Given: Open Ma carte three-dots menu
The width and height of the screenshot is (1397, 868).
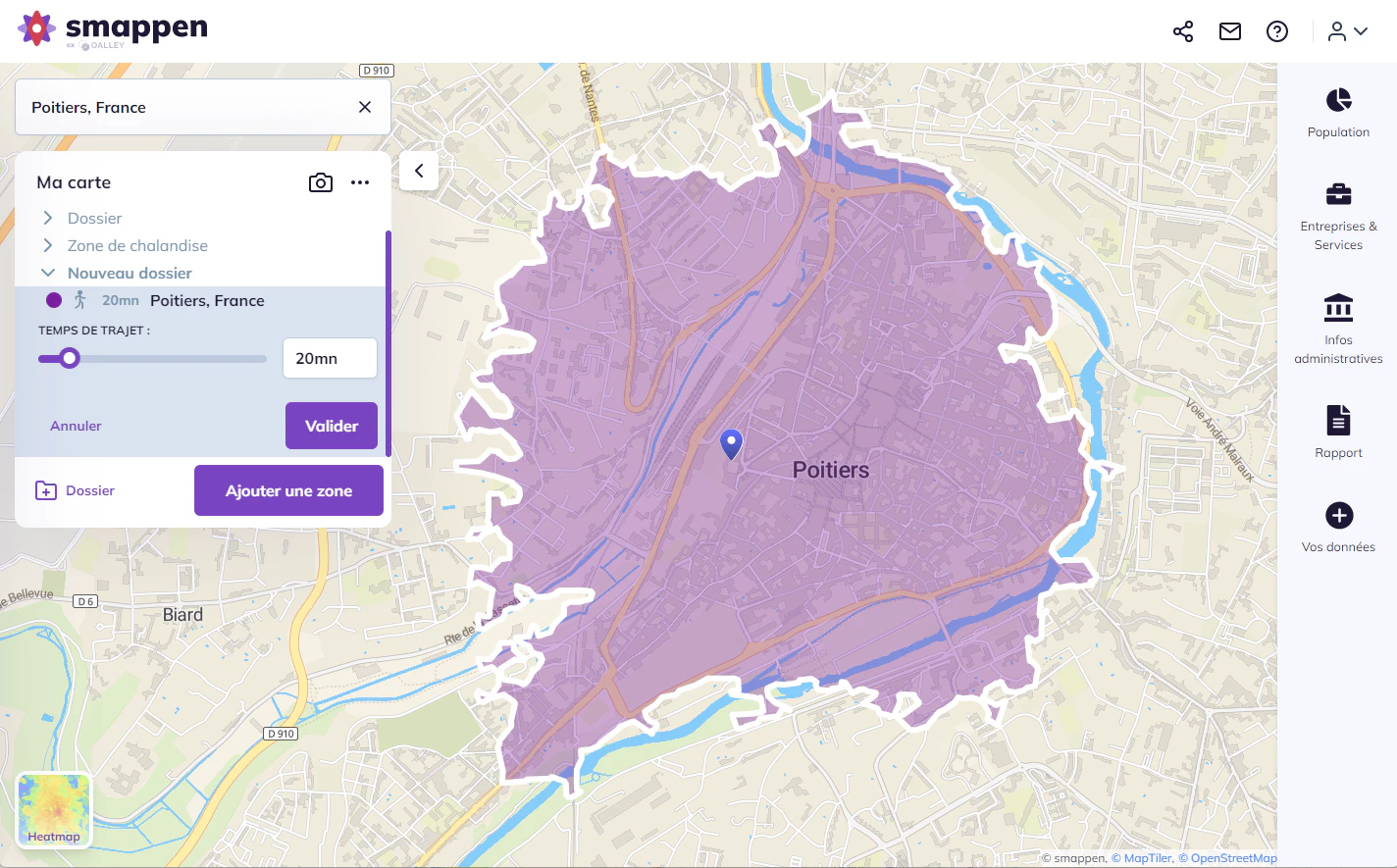Looking at the screenshot, I should pos(360,182).
